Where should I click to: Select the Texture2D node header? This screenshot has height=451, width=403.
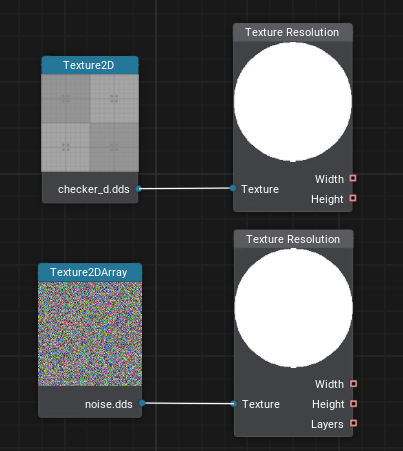coord(90,65)
